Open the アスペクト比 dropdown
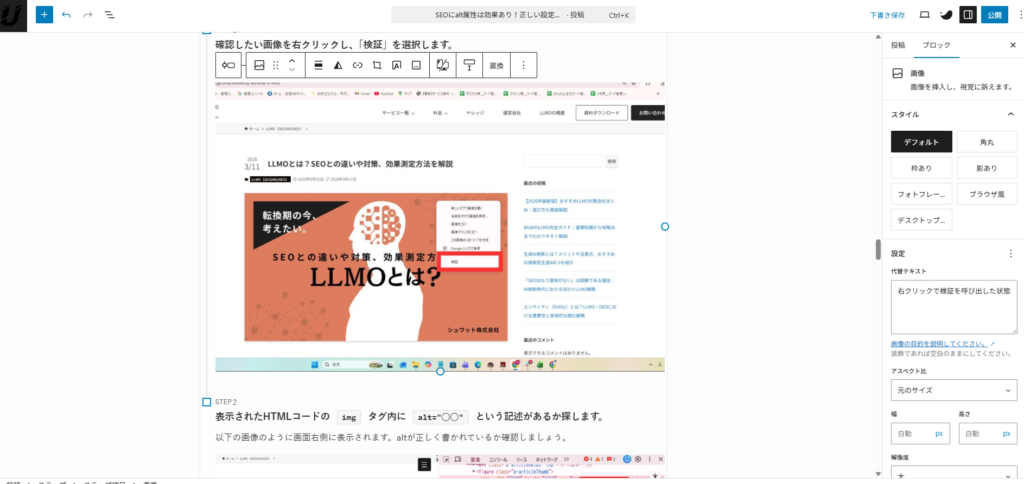 pyautogui.click(x=953, y=390)
